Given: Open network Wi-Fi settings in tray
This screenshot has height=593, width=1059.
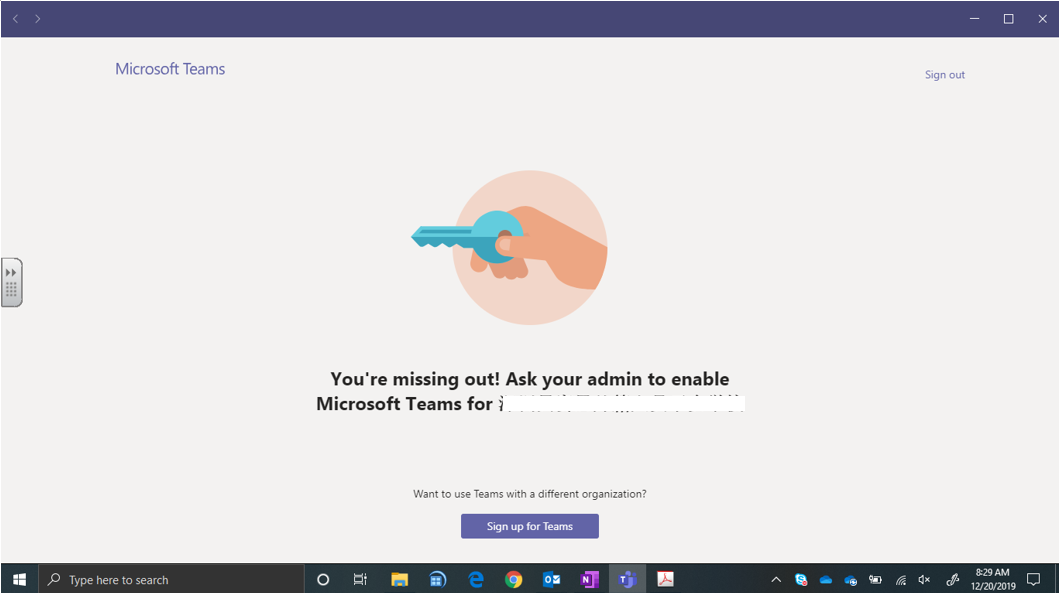Looking at the screenshot, I should (900, 579).
